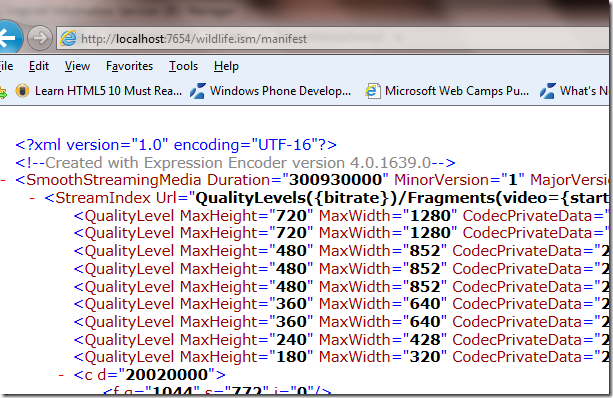This screenshot has height=398, width=613.
Task: Click the MaxWidth value "320"
Action: click(x=425, y=357)
